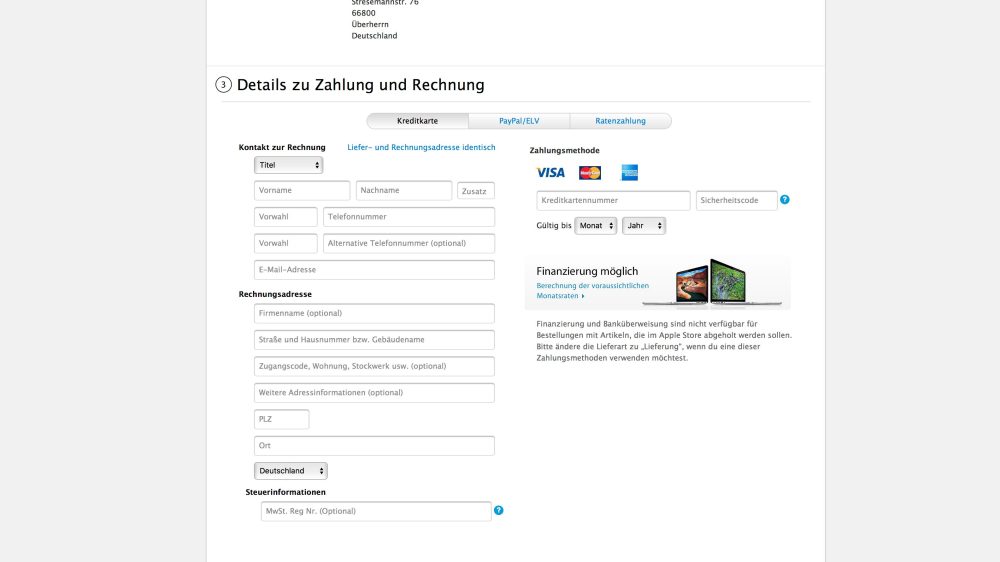The width and height of the screenshot is (1000, 562).
Task: Focus the Kreditkartennummer input field
Action: (x=613, y=201)
